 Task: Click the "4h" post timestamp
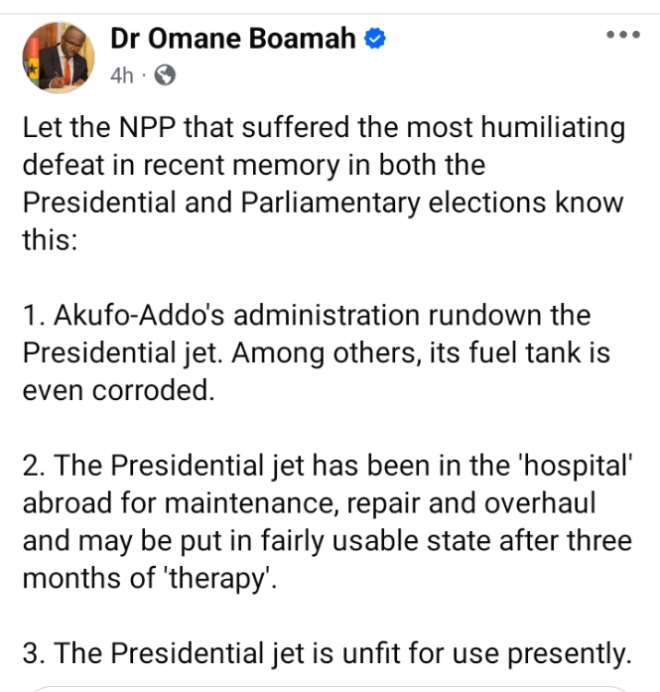click(121, 75)
